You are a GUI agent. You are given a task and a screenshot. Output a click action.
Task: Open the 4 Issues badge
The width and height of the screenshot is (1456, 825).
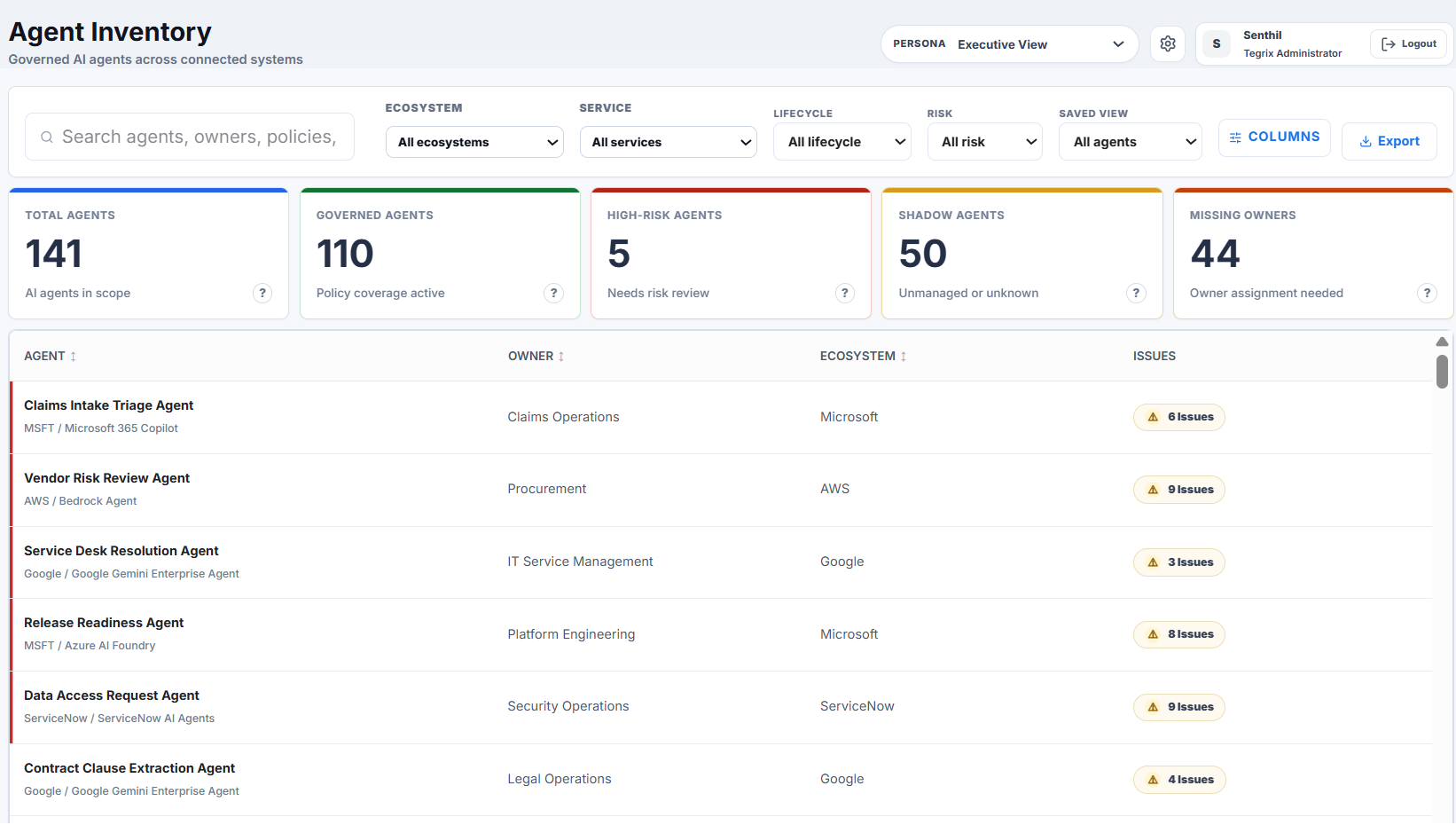tap(1179, 780)
